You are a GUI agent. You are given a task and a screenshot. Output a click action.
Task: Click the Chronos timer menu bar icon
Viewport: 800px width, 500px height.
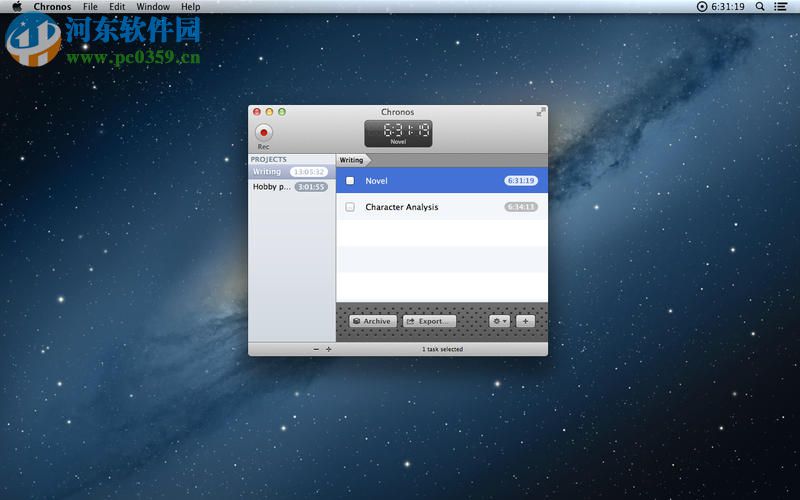pyautogui.click(x=702, y=7)
